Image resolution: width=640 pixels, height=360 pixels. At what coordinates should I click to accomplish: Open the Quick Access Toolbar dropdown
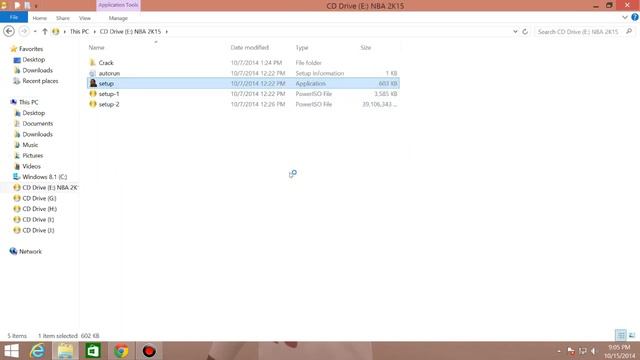pos(36,6)
